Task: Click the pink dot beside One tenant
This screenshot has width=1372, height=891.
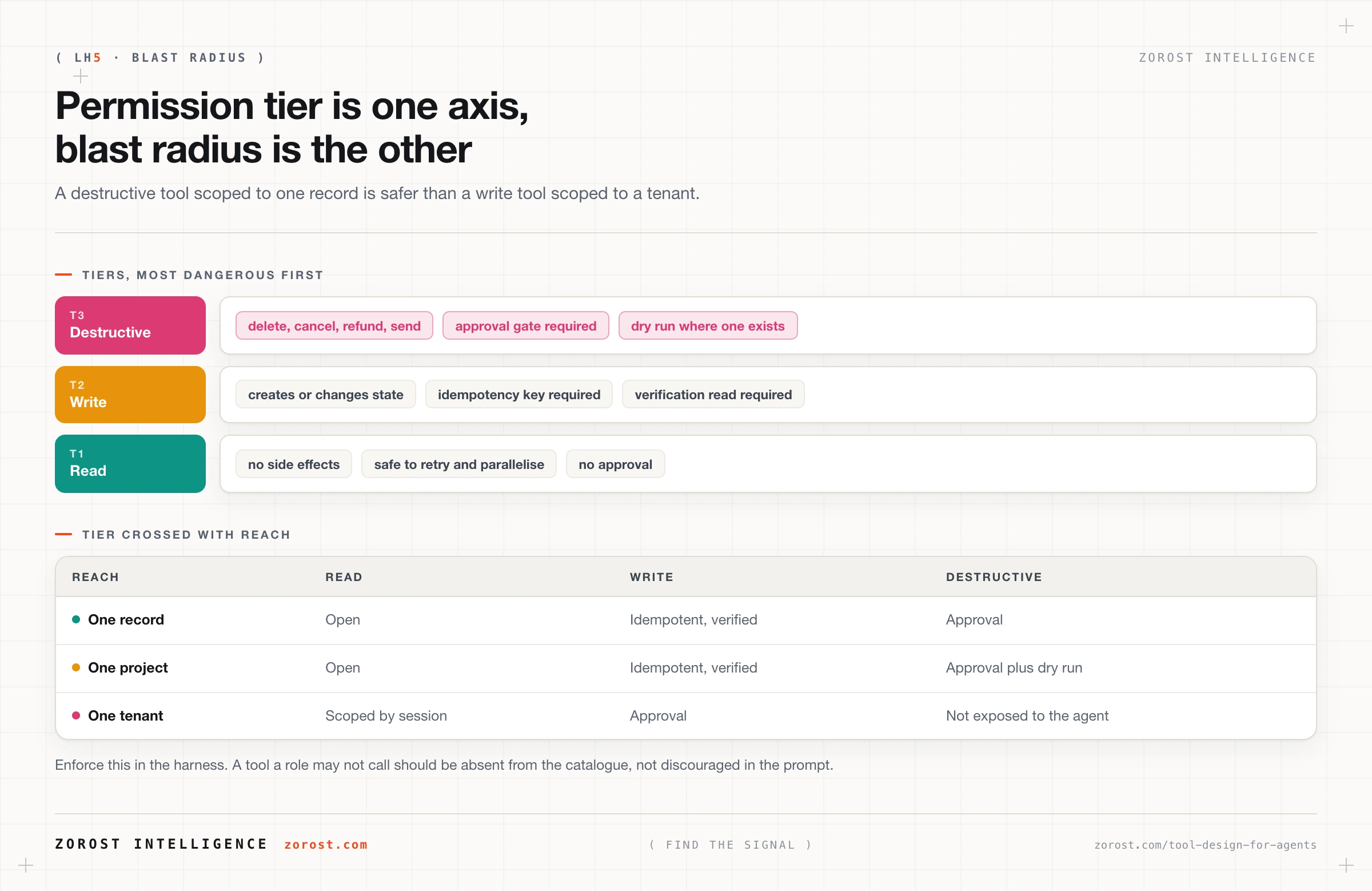Action: (76, 715)
